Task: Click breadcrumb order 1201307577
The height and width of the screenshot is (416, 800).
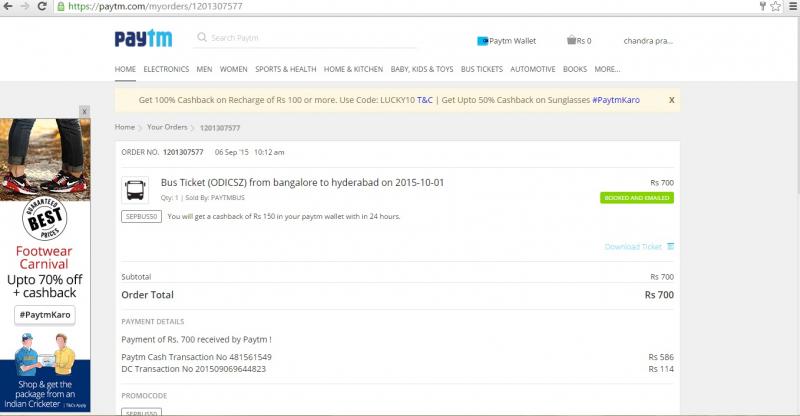Action: tap(220, 128)
